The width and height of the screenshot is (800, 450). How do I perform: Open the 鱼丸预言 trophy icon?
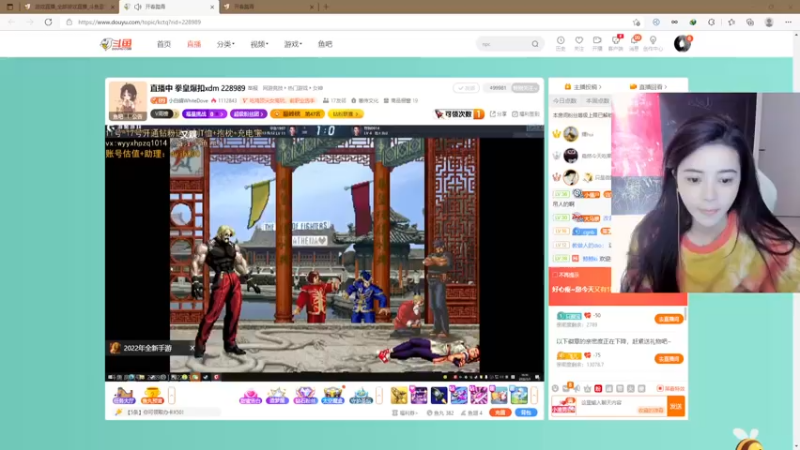click(152, 396)
